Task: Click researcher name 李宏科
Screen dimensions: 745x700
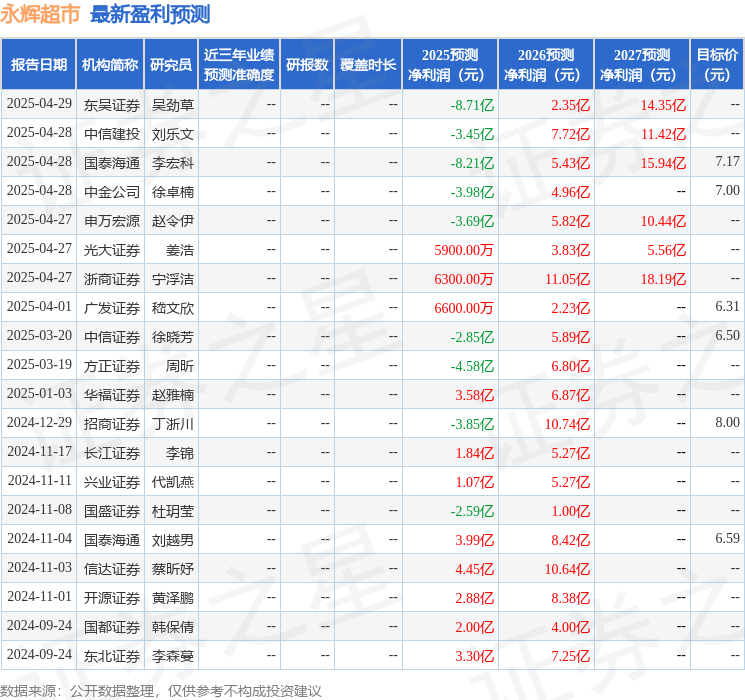Action: (x=172, y=163)
